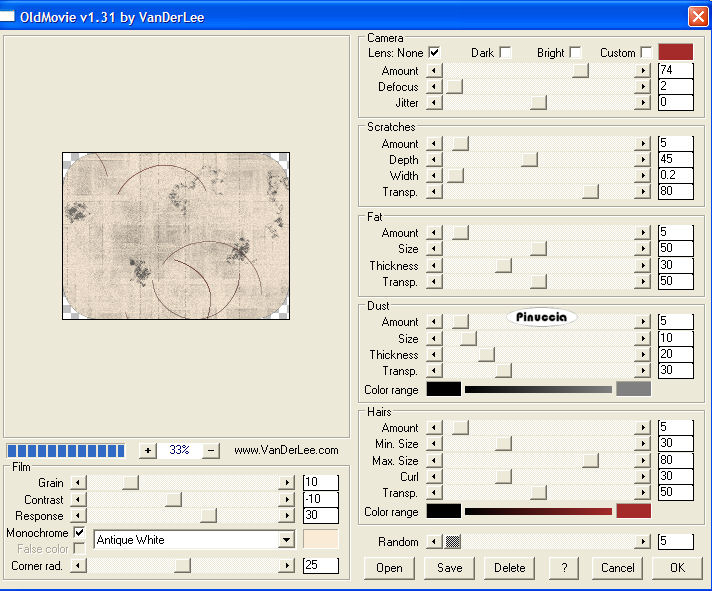Click the zoom out minus button

[x=211, y=451]
